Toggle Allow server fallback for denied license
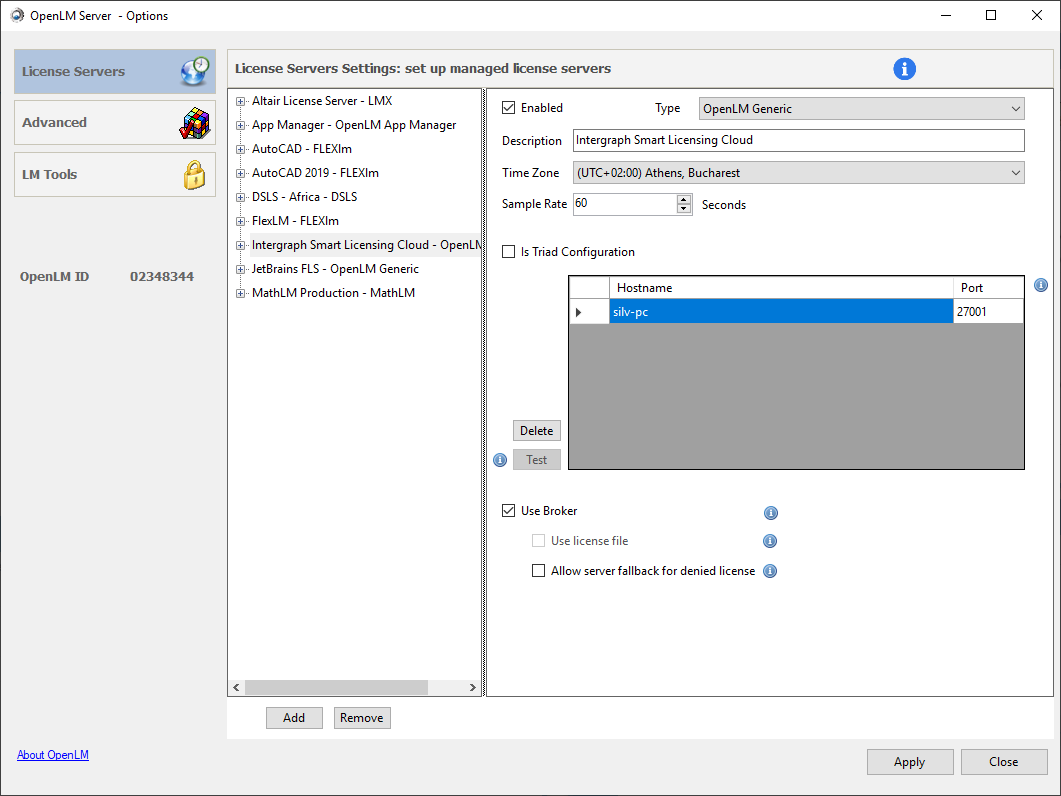This screenshot has width=1061, height=796. click(539, 572)
